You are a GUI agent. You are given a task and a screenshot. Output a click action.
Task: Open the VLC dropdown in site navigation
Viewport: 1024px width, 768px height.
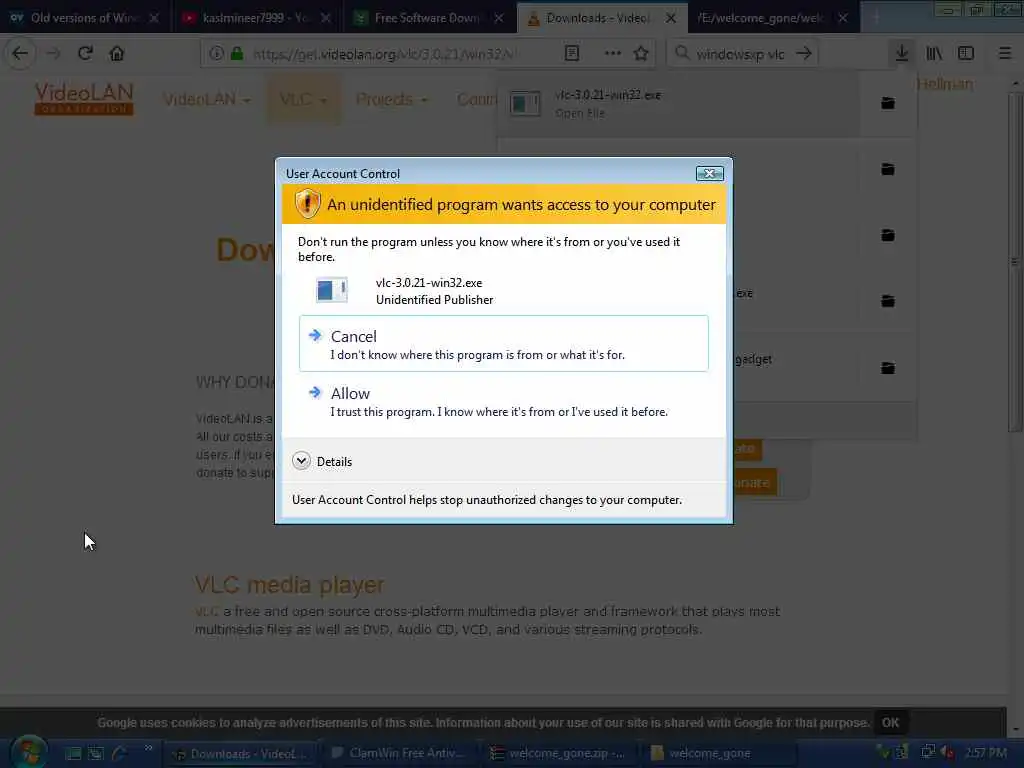pyautogui.click(x=303, y=99)
